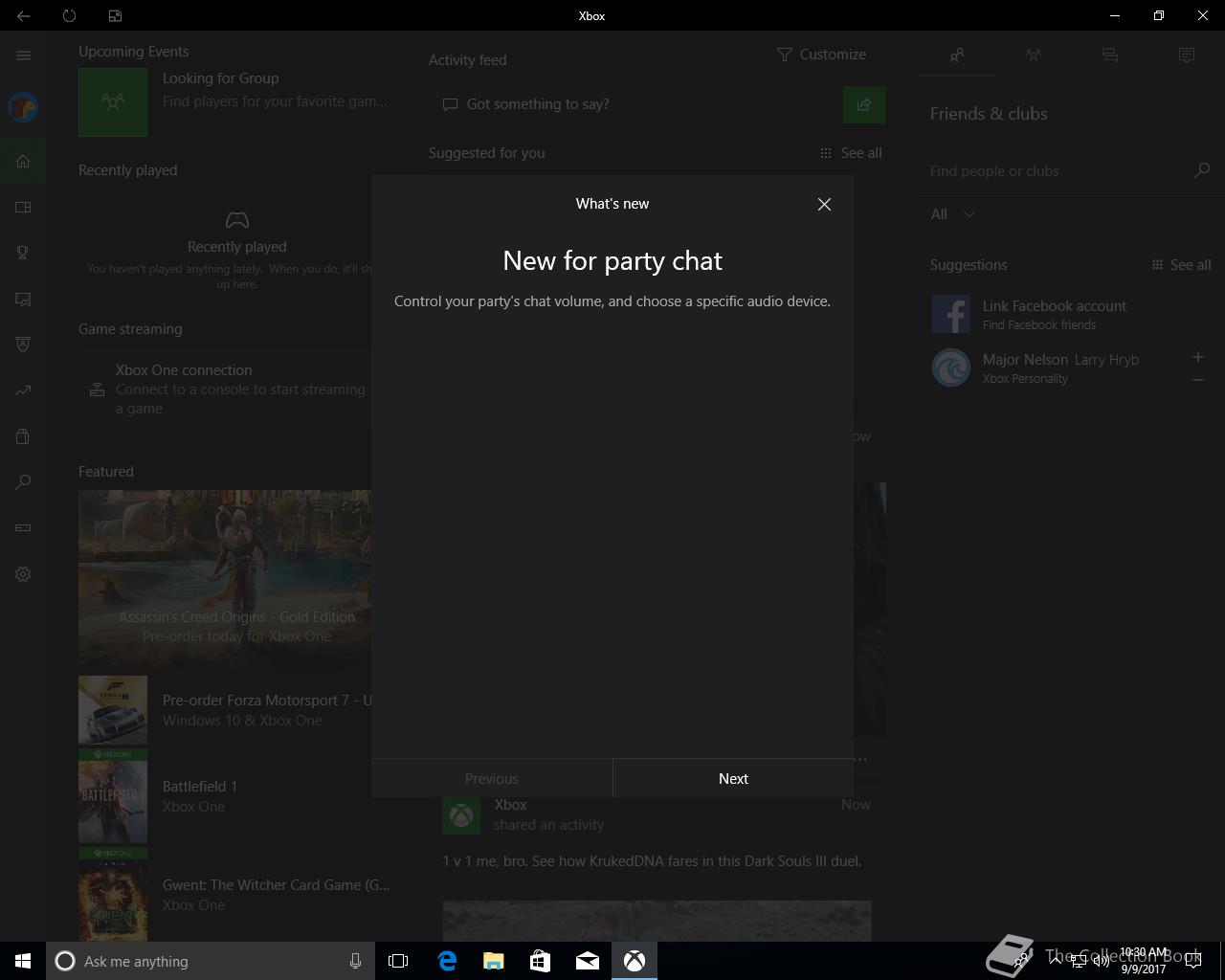Open the Game DVR captures icon
Image resolution: width=1225 pixels, height=980 pixels.
click(23, 299)
